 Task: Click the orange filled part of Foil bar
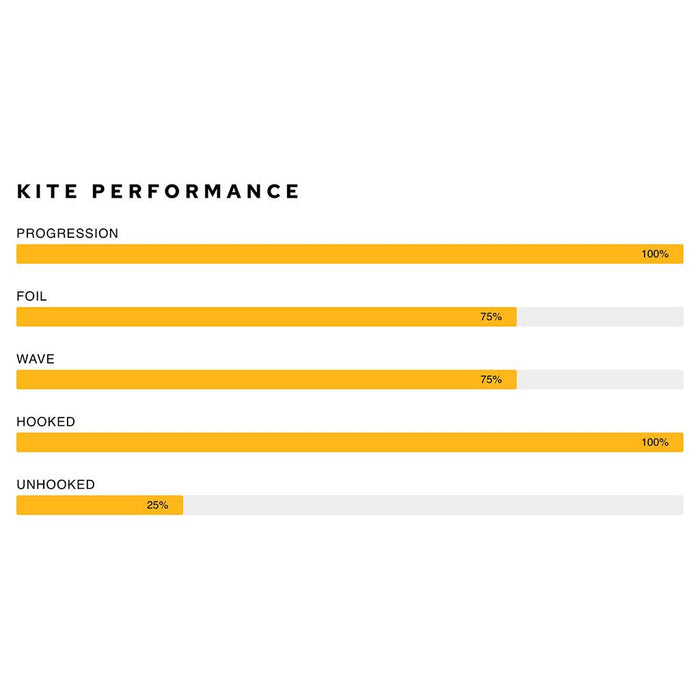point(250,317)
